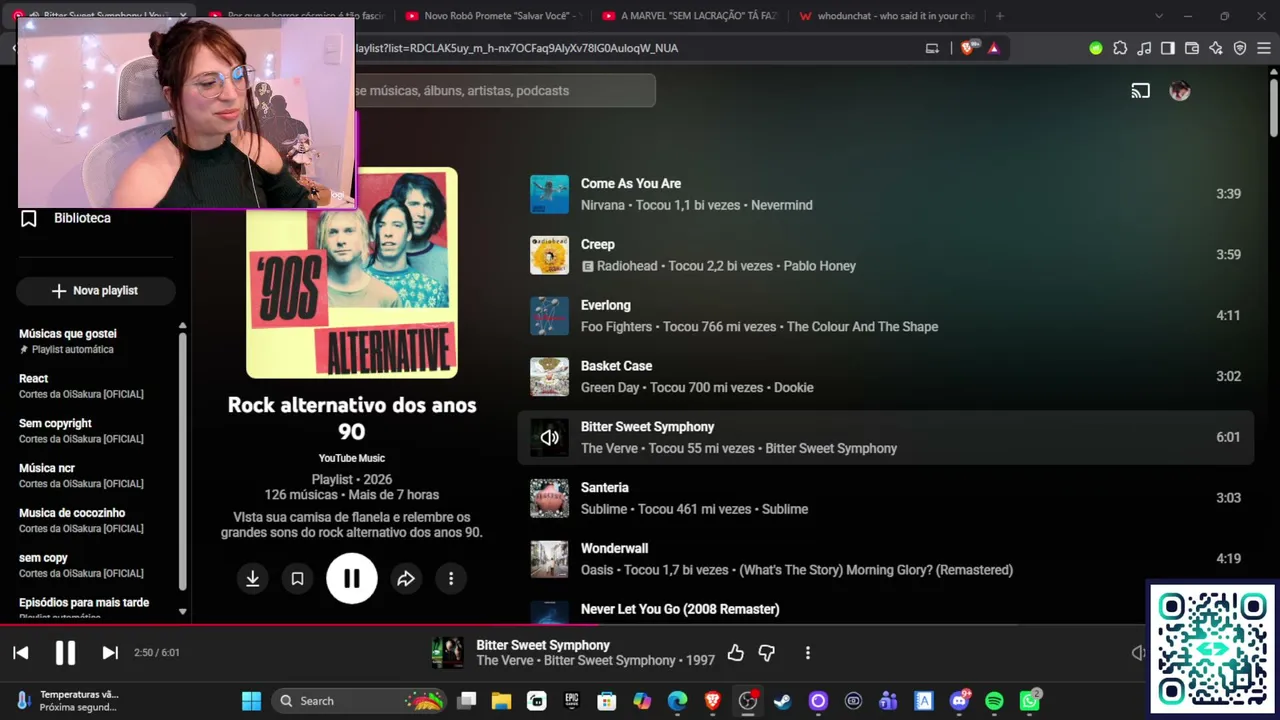Click the install app icon in address bar

tap(932, 48)
